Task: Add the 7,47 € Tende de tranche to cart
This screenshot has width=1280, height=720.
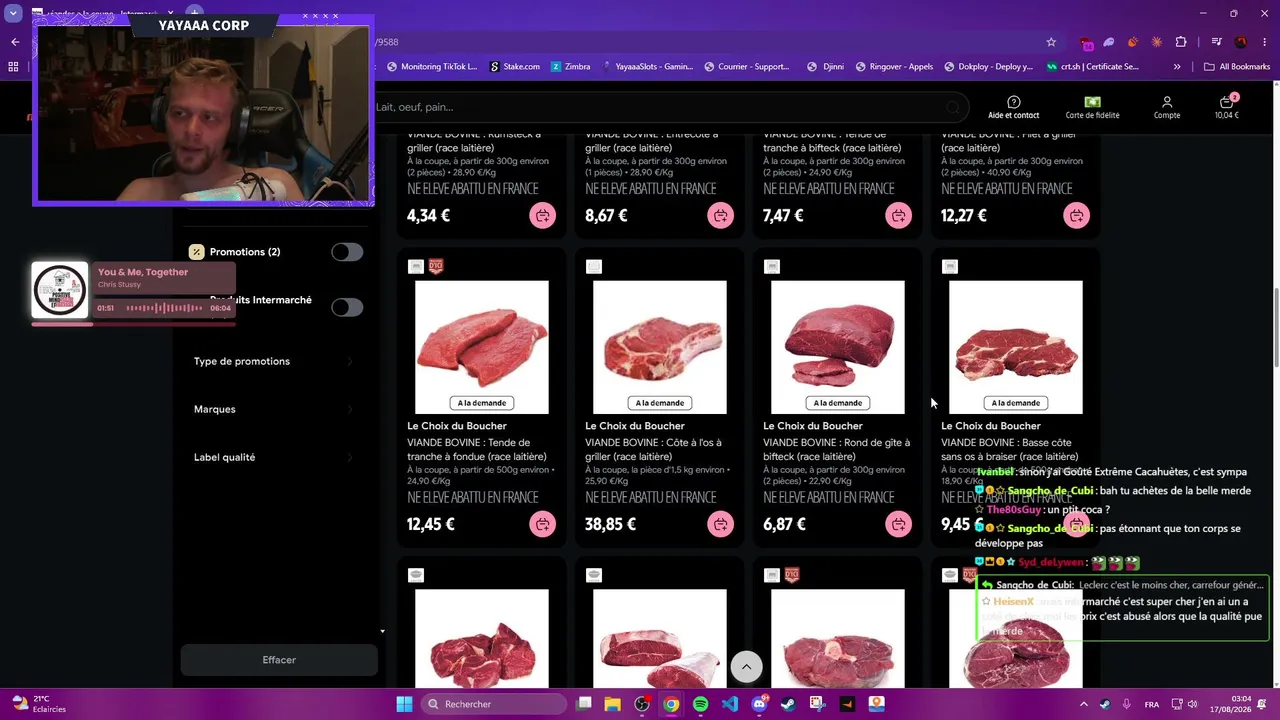Action: click(x=898, y=215)
